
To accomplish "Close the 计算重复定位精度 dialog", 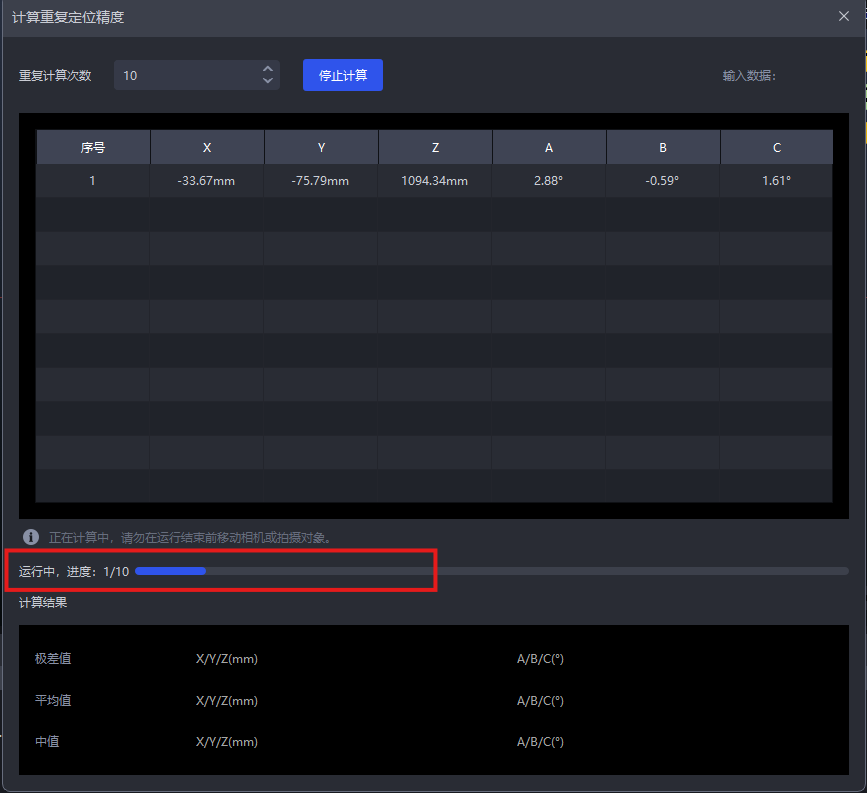I will [845, 17].
